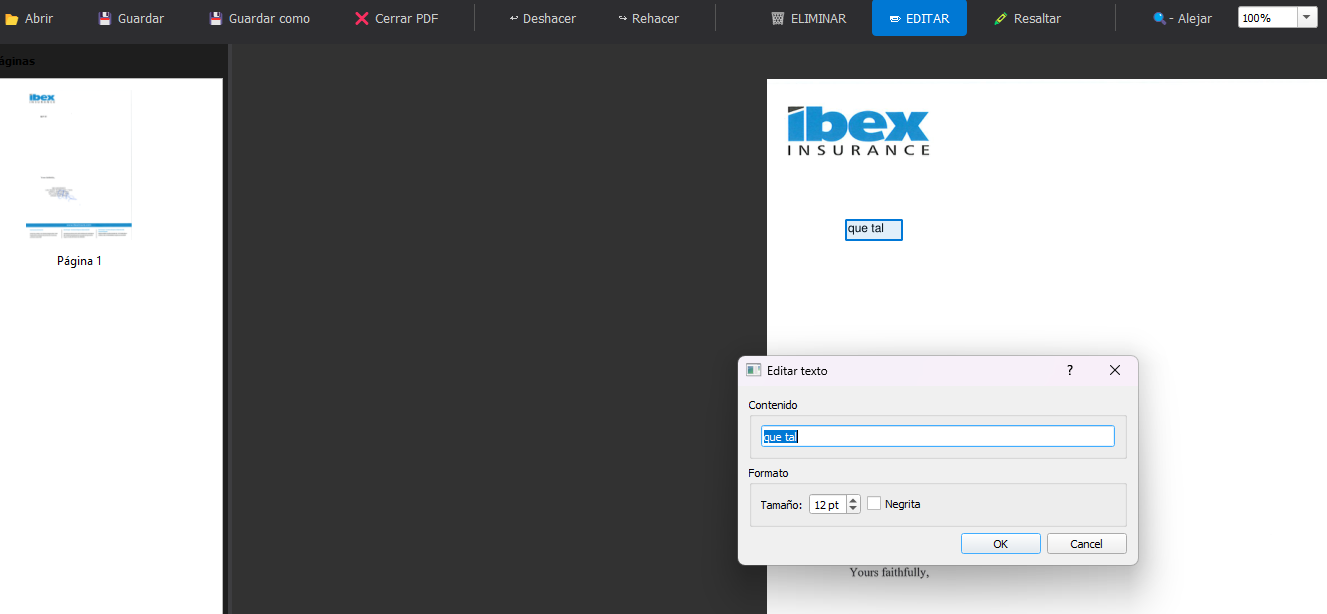Select the Página 1 thumbnail
This screenshot has width=1327, height=614.
[79, 165]
